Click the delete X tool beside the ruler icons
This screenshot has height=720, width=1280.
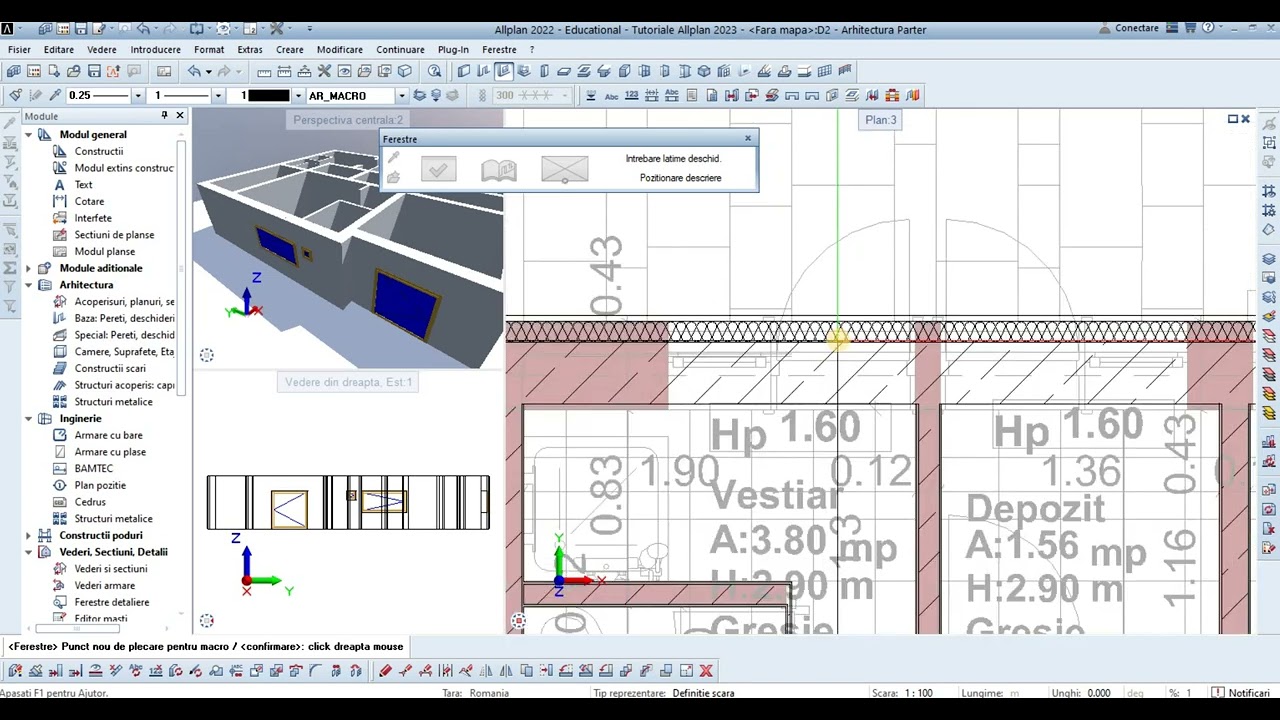tap(324, 71)
